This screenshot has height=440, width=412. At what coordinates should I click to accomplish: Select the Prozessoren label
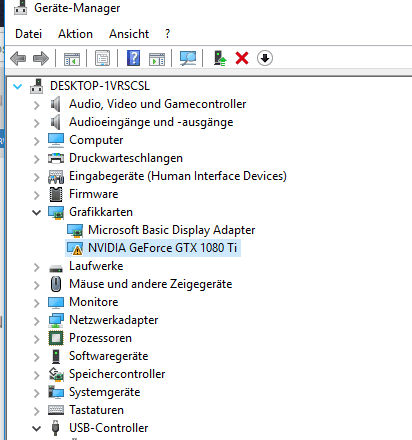pos(100,338)
